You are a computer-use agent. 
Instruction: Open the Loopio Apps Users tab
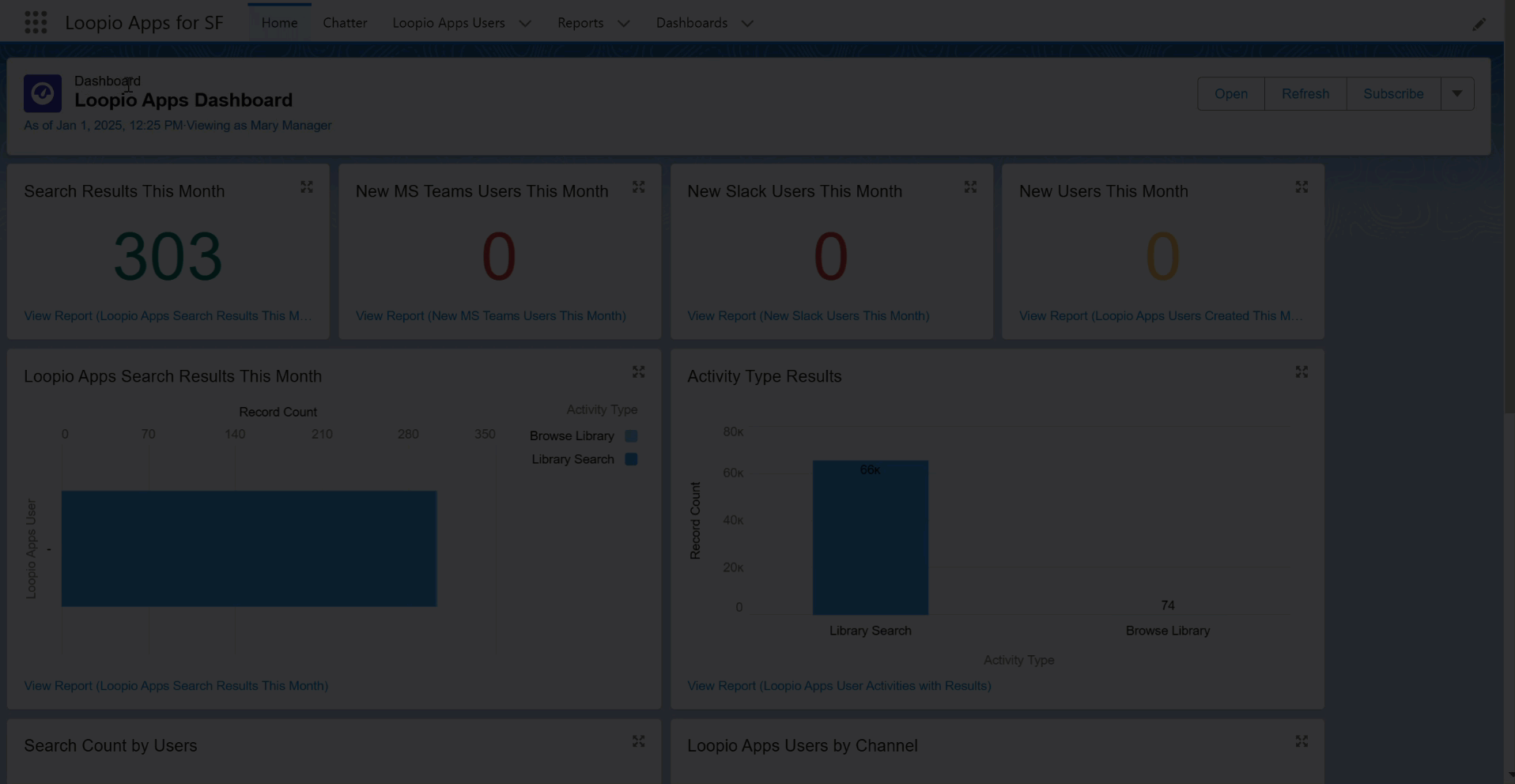coord(448,23)
